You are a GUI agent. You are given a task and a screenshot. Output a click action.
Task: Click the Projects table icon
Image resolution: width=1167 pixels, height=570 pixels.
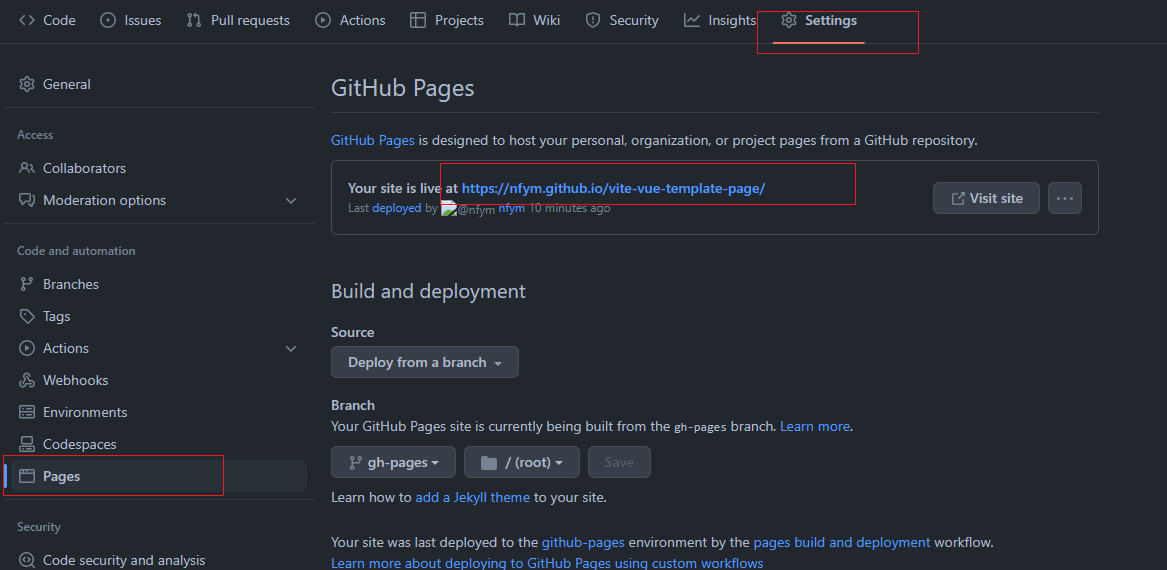pyautogui.click(x=418, y=21)
